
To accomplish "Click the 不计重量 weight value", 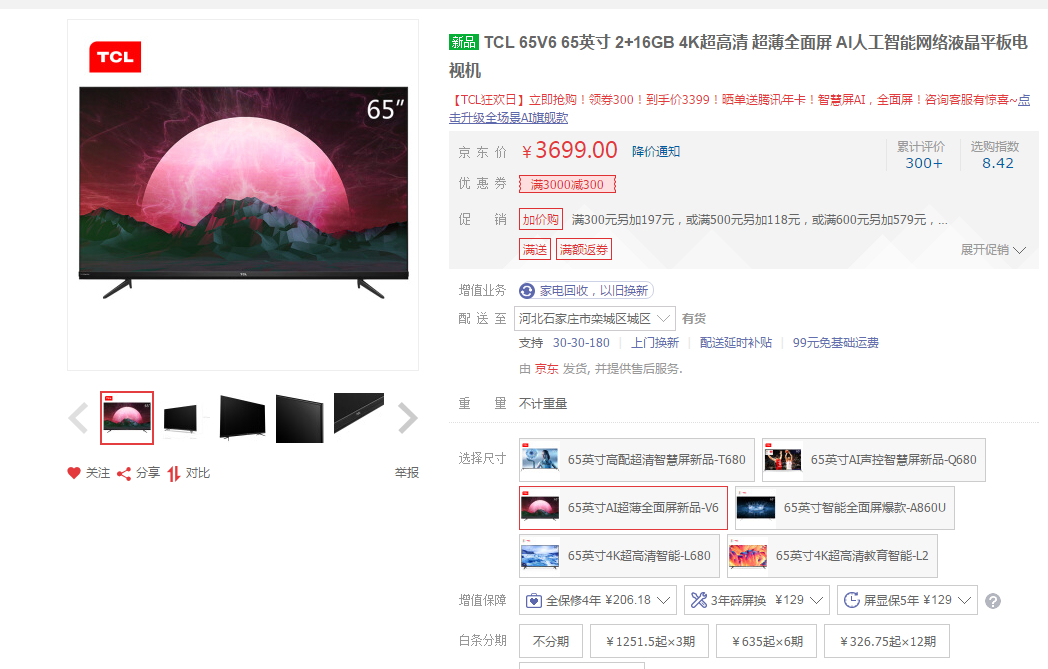I will tap(543, 404).
